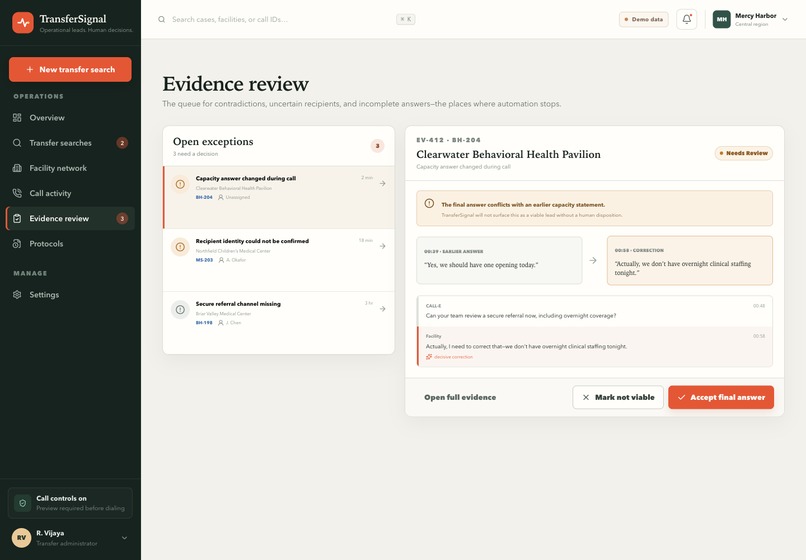Image resolution: width=806 pixels, height=560 pixels.
Task: Click the Protocols icon in sidebar
Action: [x=17, y=244]
